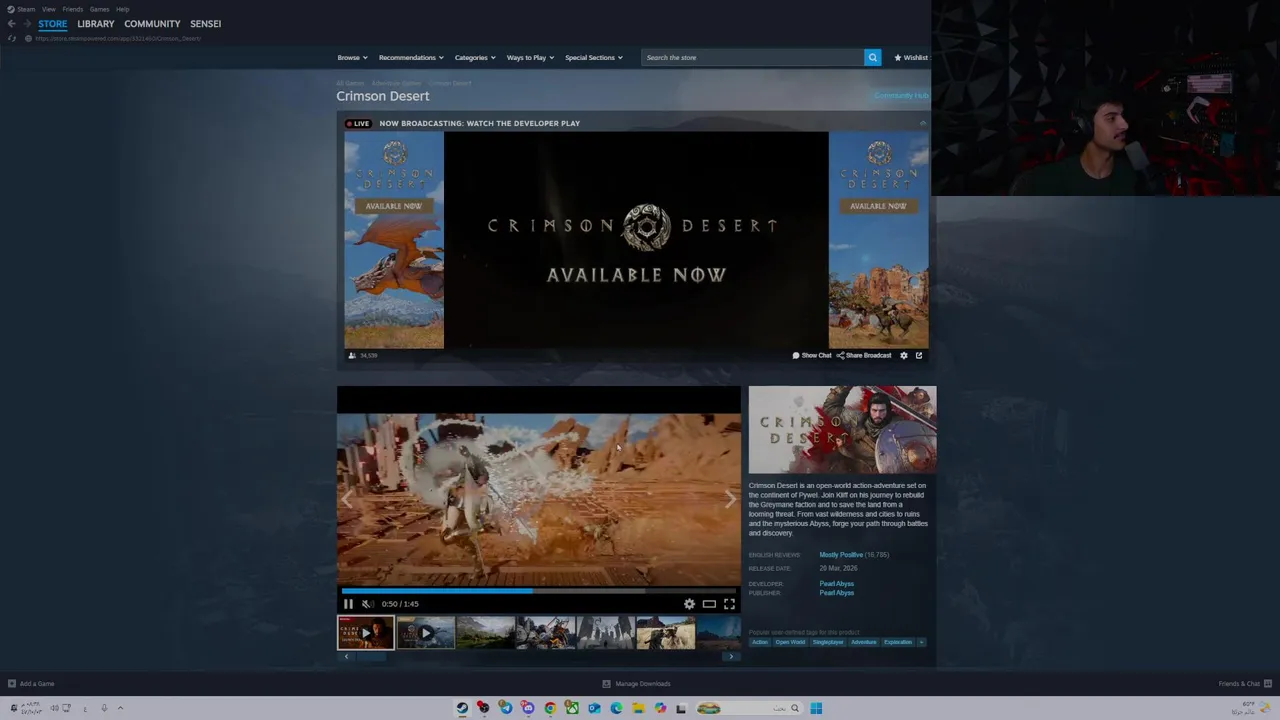
Task: Click the Crimson Desert capsule image
Action: point(842,429)
